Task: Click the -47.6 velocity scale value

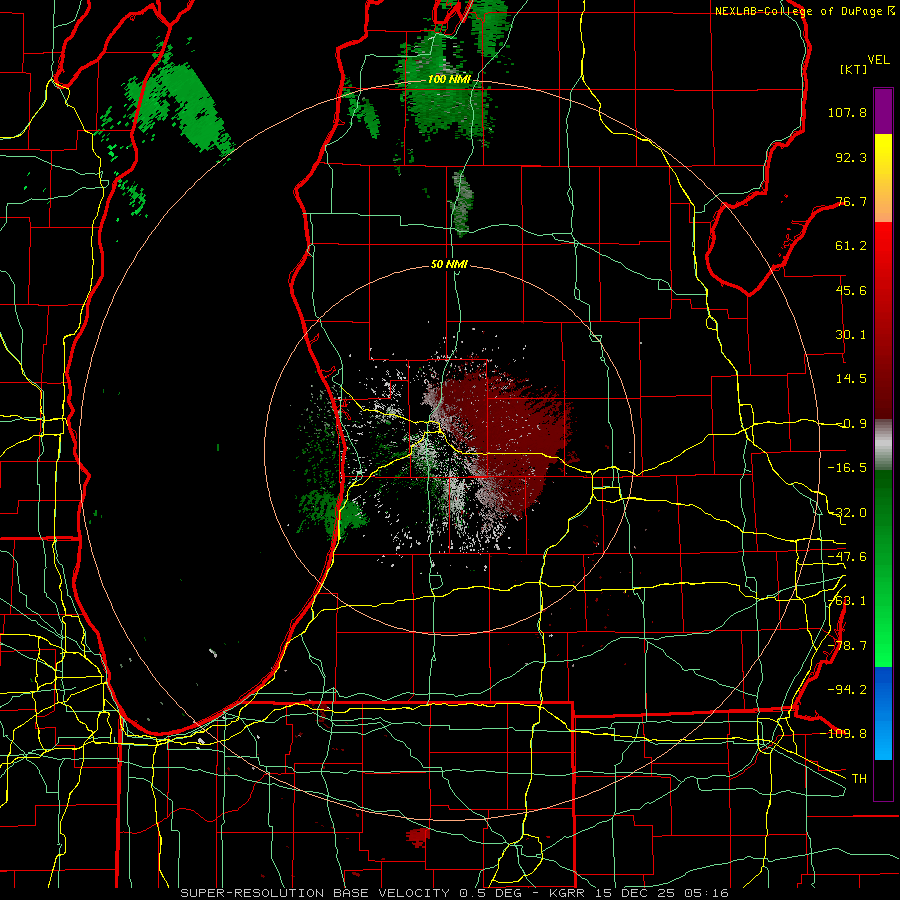Action: point(847,557)
